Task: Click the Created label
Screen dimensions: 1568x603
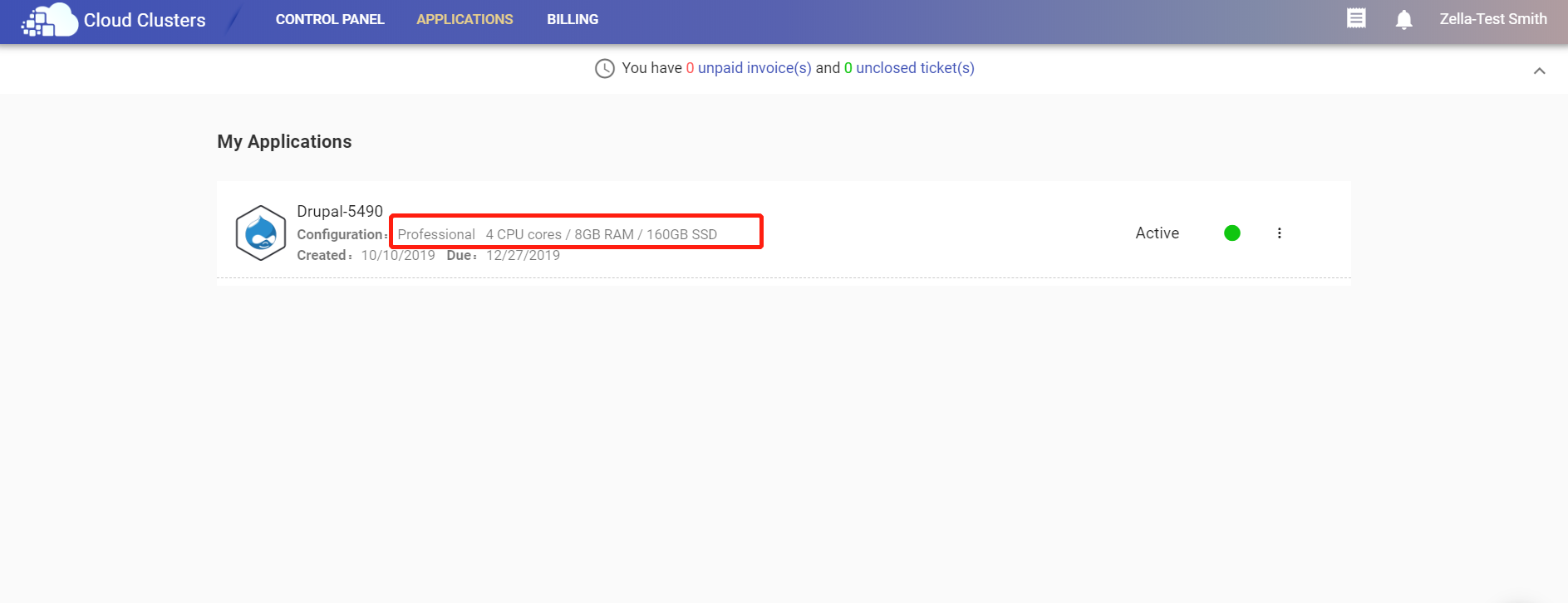Action: click(324, 255)
